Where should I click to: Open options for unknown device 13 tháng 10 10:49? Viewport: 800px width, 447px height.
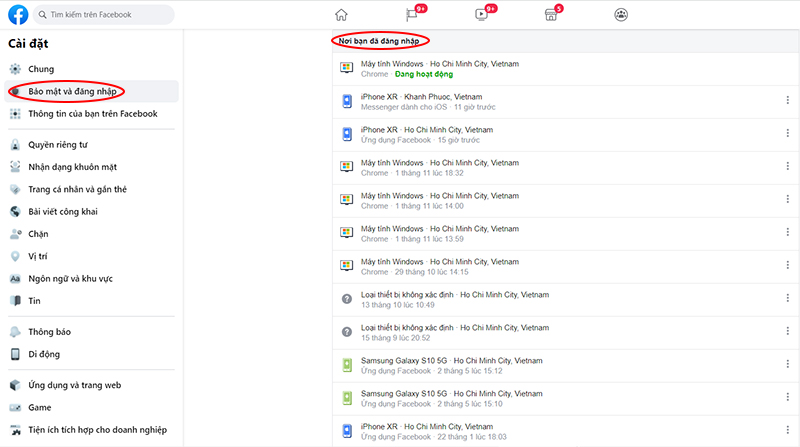(x=788, y=298)
